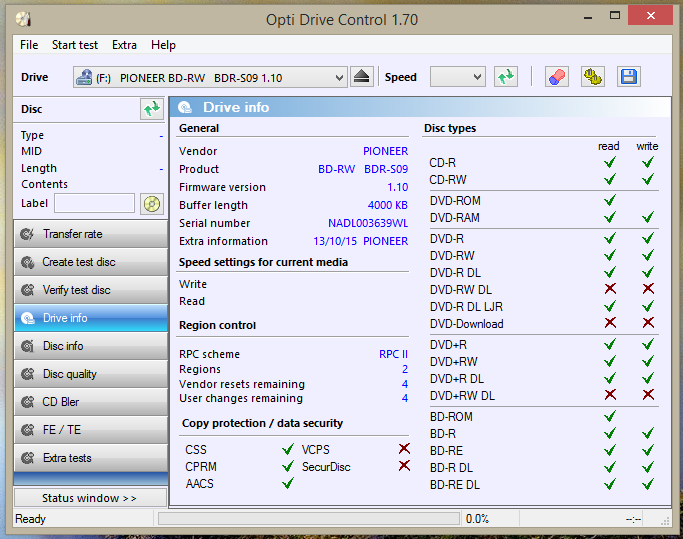The height and width of the screenshot is (539, 683).
Task: Click the Transfer rate disc icon
Action: tap(27, 234)
